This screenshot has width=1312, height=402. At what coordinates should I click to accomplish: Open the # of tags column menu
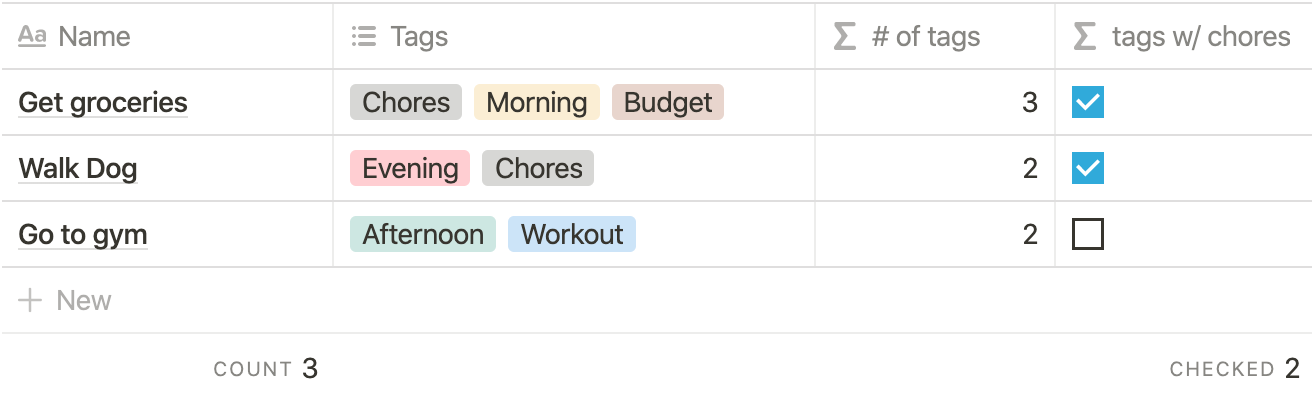pyautogui.click(x=935, y=36)
